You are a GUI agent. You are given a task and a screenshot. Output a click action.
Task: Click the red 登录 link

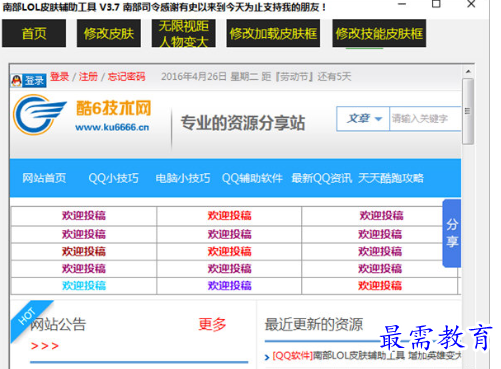pyautogui.click(x=60, y=77)
